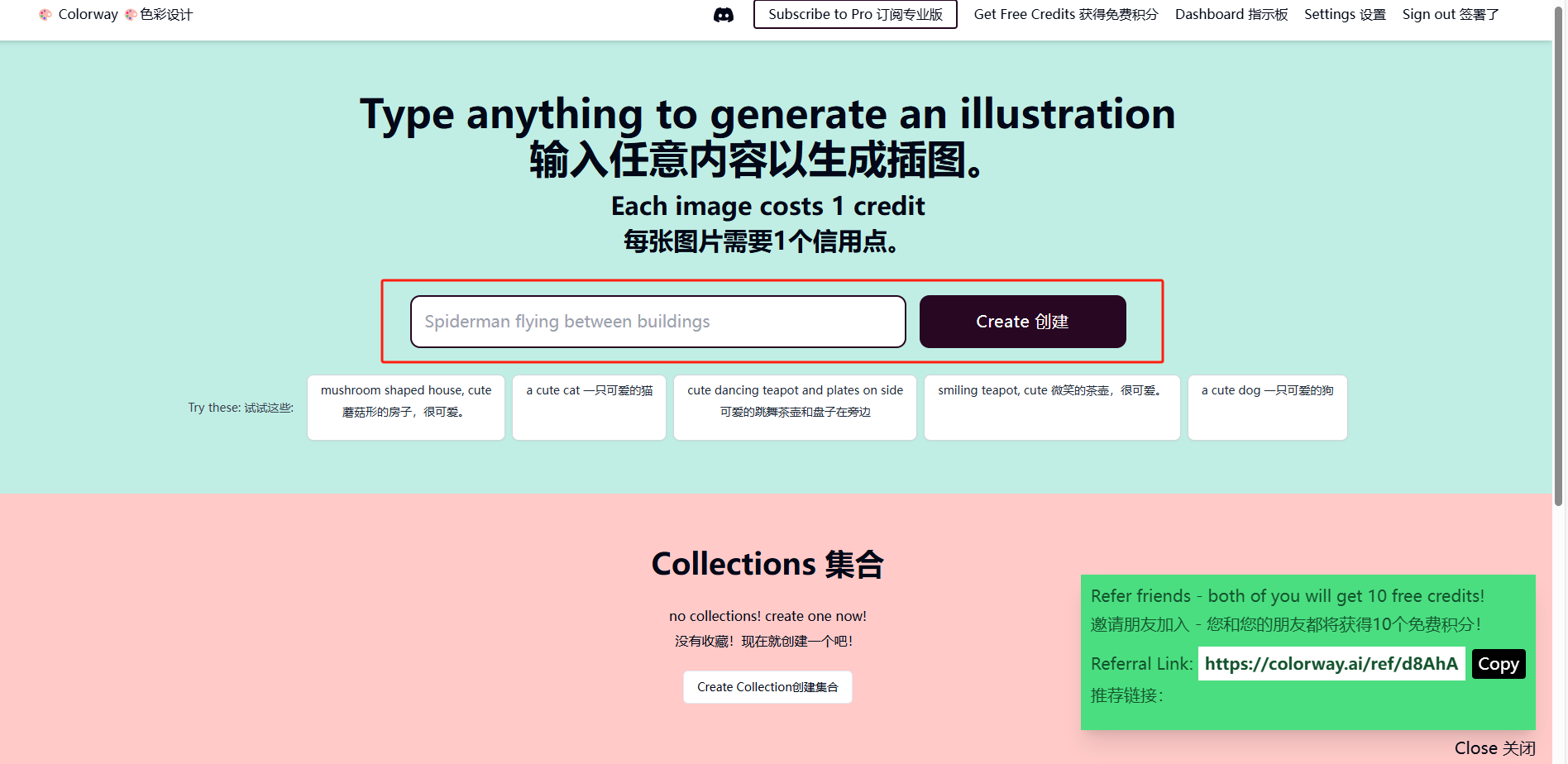Select the 'a cute cat' suggestion
The image size is (1568, 764).
589,408
